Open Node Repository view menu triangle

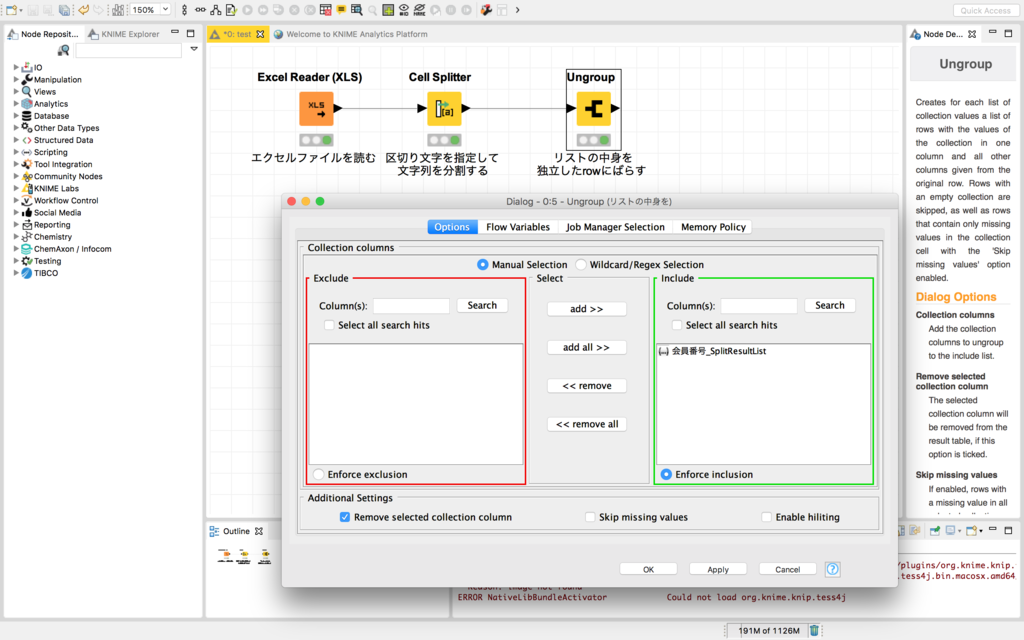click(x=194, y=49)
